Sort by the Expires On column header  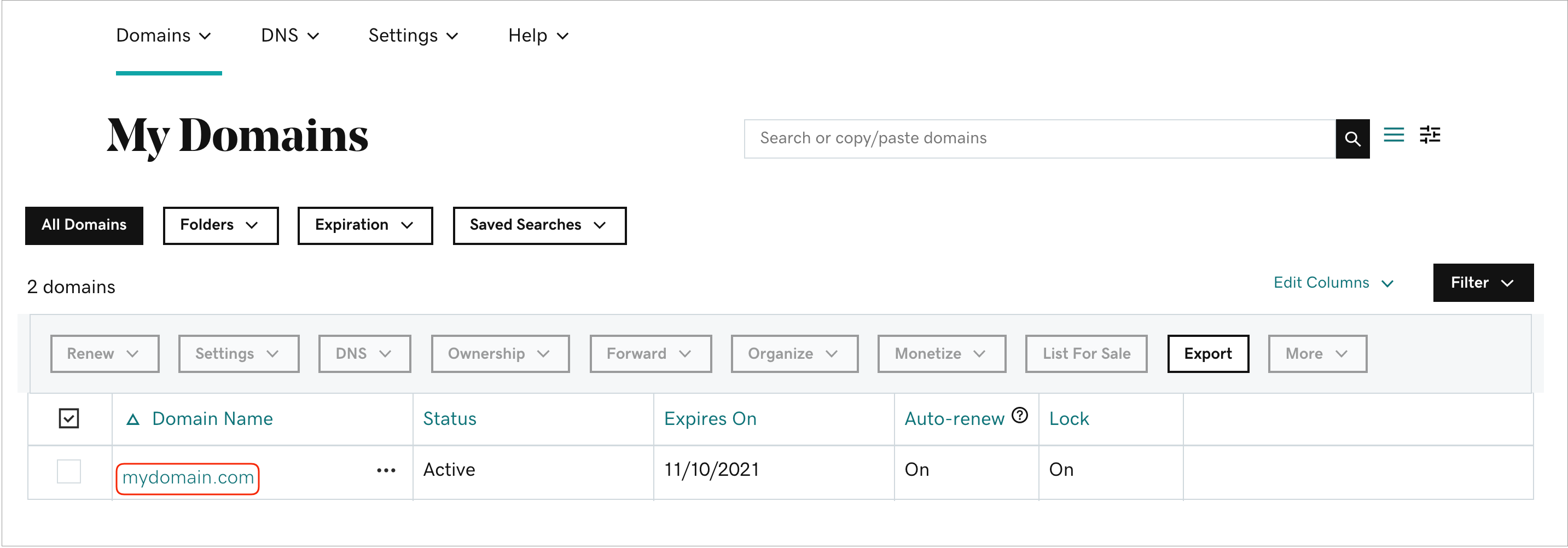click(x=710, y=419)
